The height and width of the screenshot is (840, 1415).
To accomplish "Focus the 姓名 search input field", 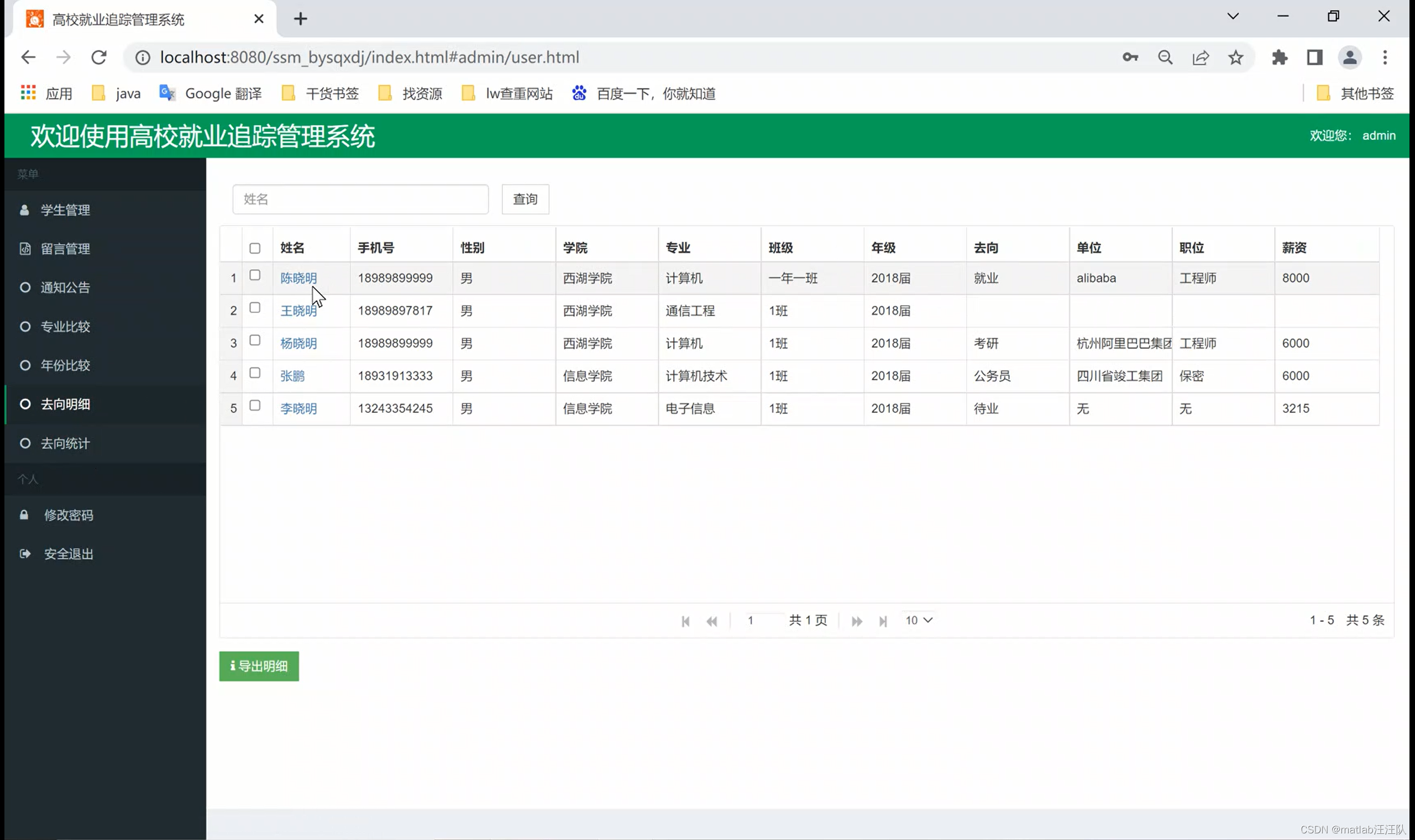I will (x=360, y=200).
